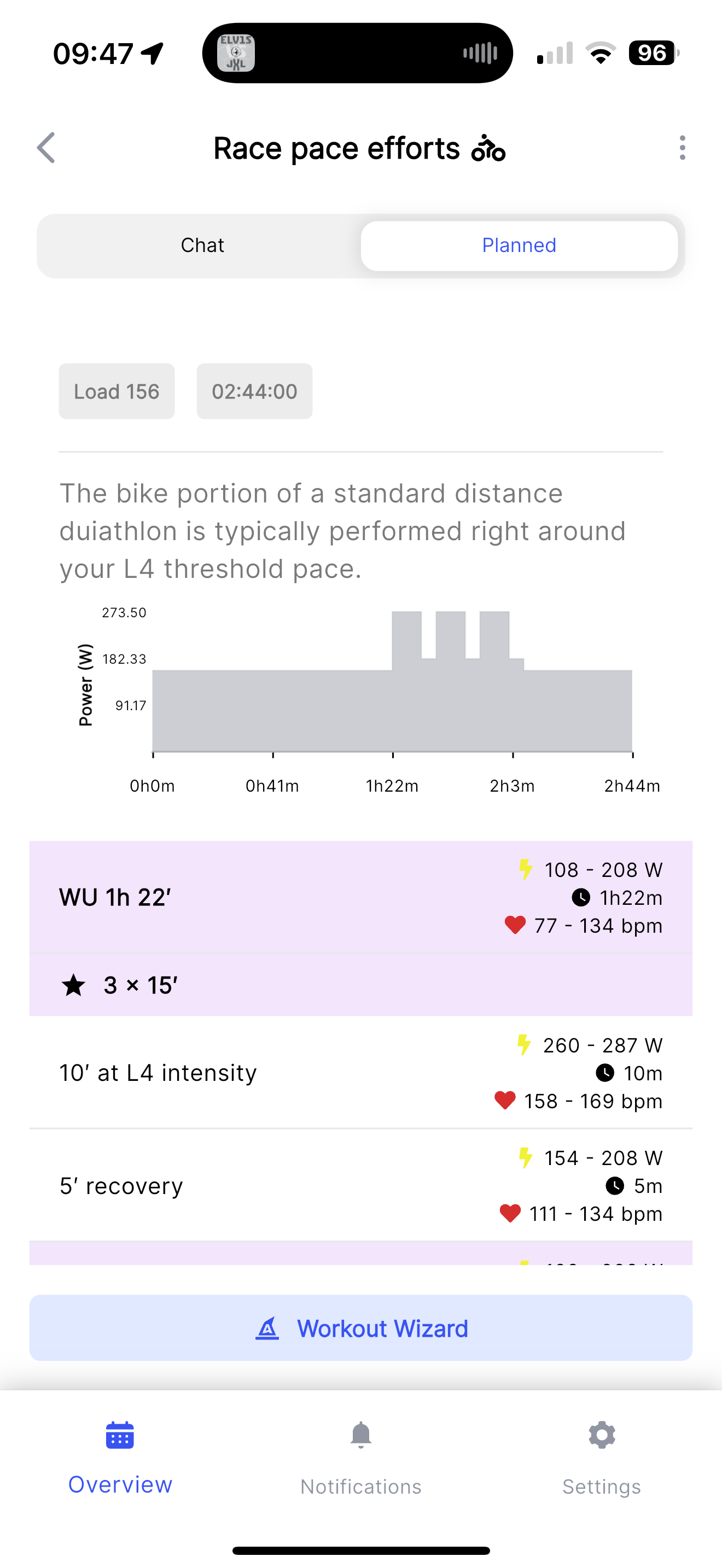This screenshot has height=1568, width=722.
Task: Switch to the Chat tab
Action: coord(202,245)
